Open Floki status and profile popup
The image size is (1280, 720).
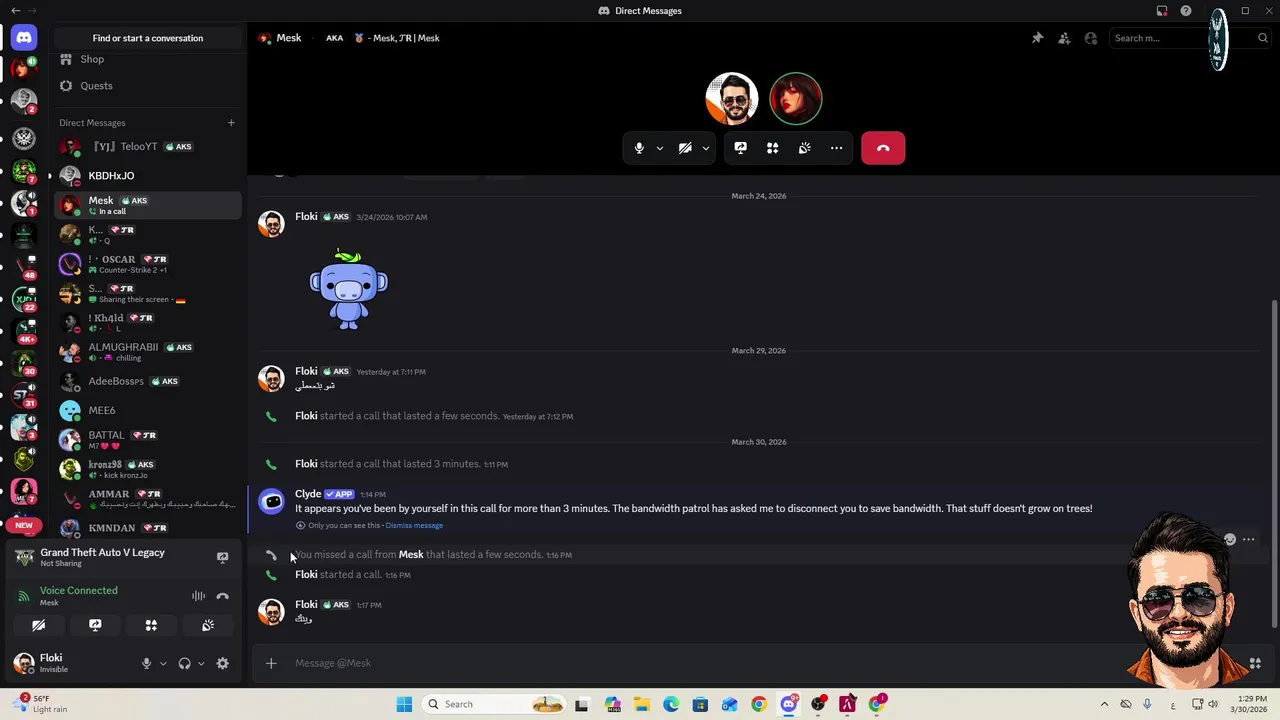point(70,663)
